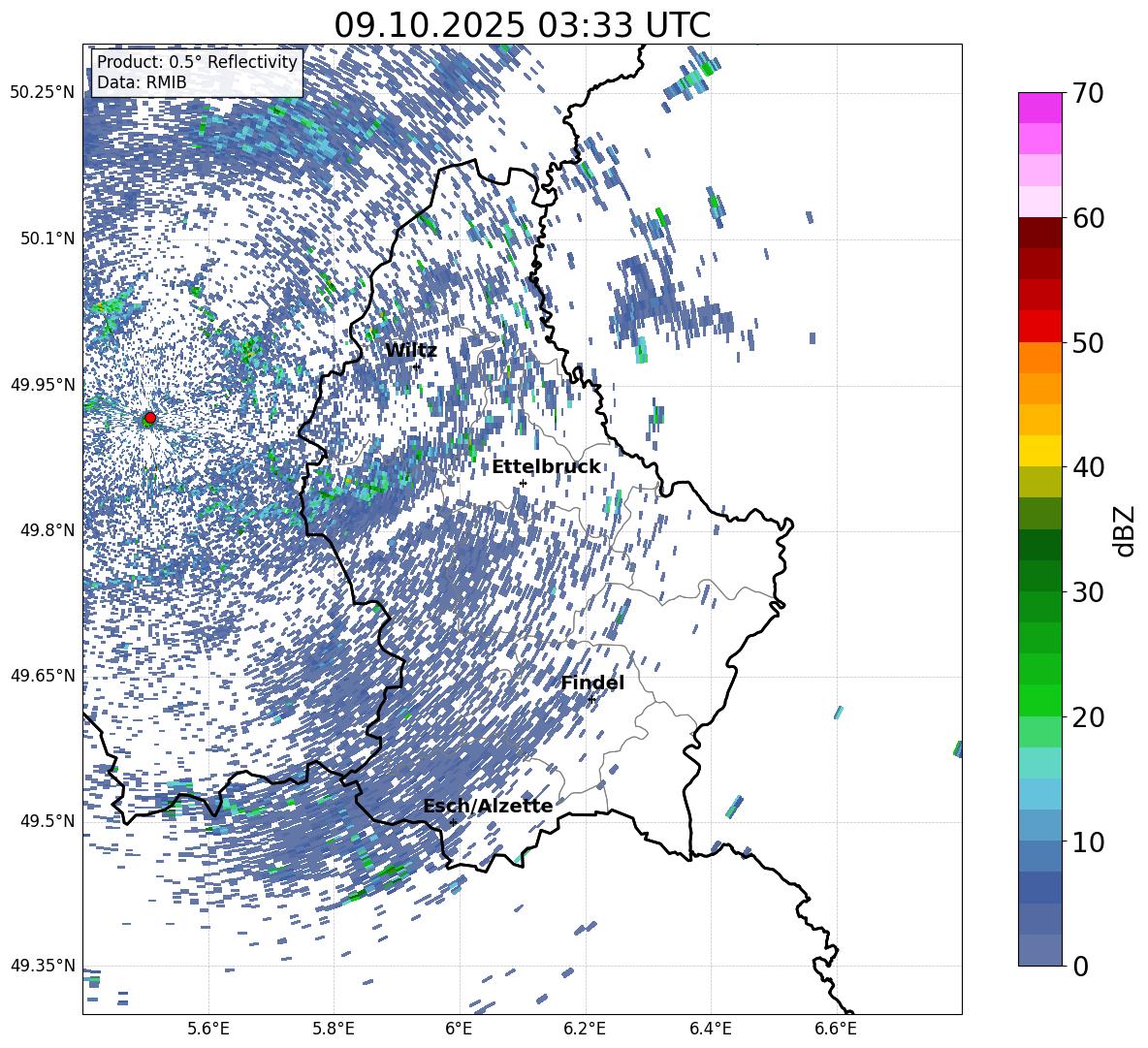Click the Data: RMIB text
This screenshot has height=1048, width=1148.
click(x=142, y=82)
